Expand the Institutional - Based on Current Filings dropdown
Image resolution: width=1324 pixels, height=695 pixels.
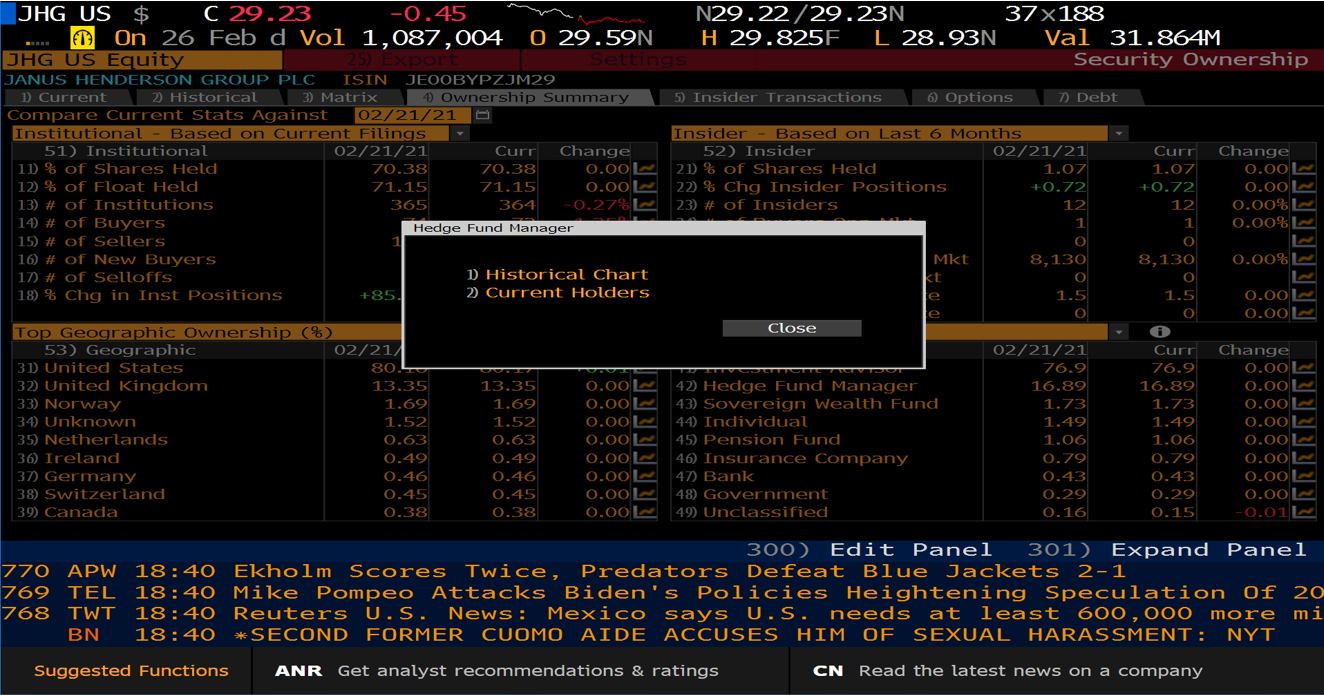460,134
